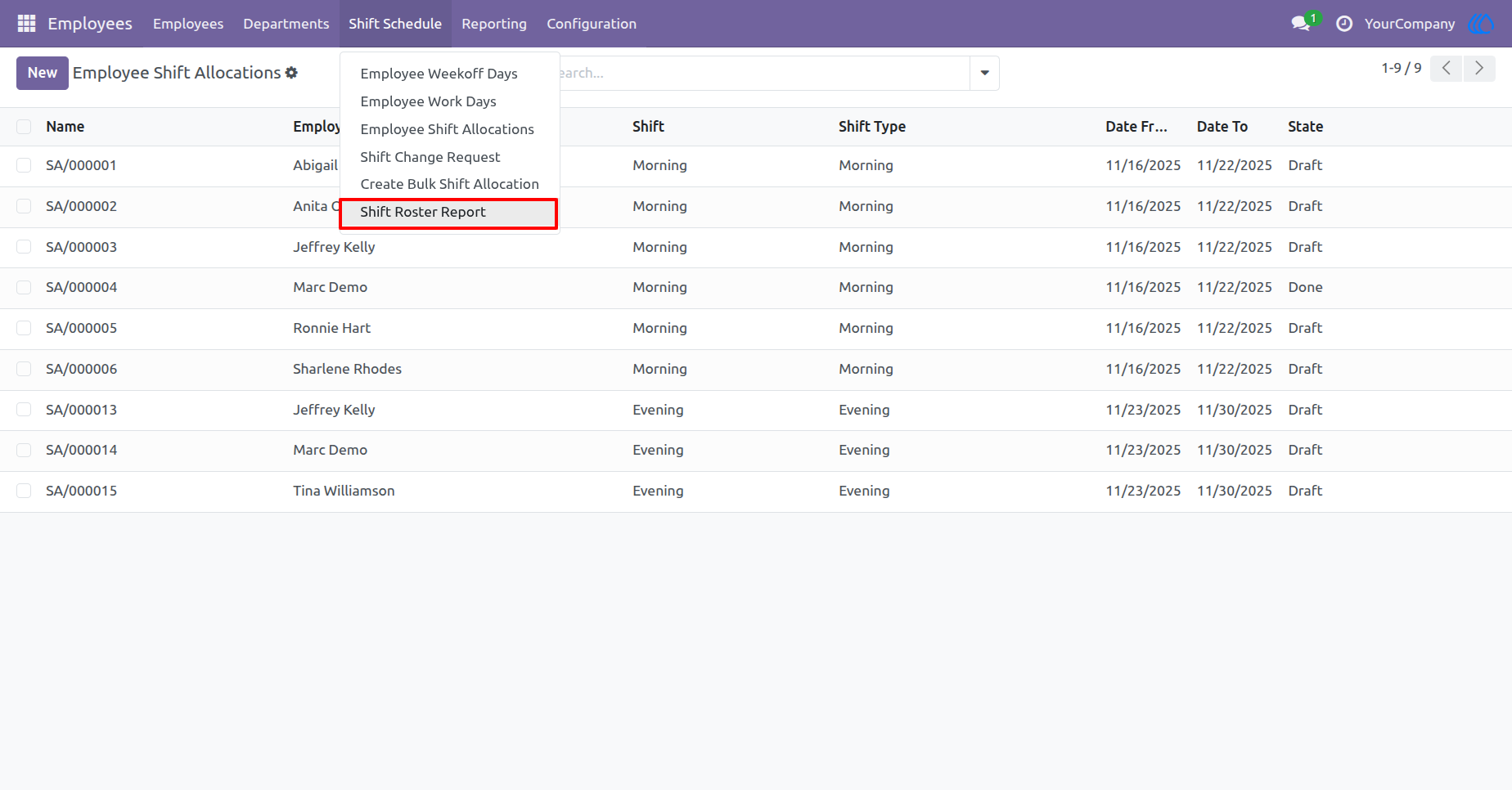Click into the search input field
This screenshot has height=790, width=1512.
[764, 73]
